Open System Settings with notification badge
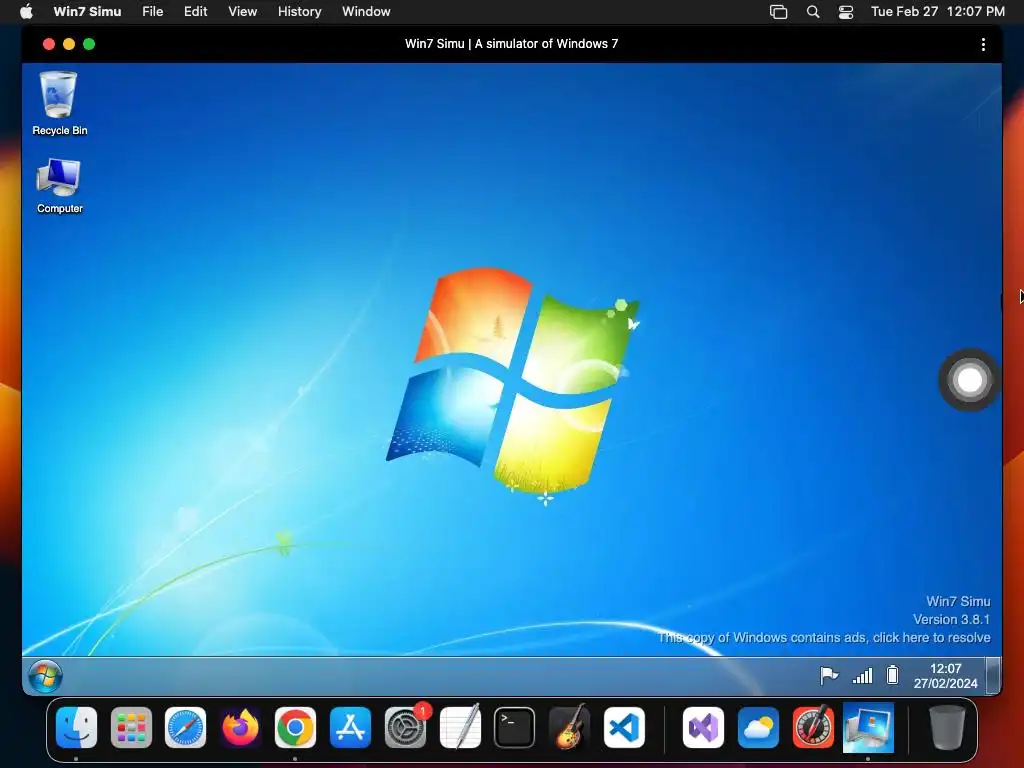 click(406, 727)
